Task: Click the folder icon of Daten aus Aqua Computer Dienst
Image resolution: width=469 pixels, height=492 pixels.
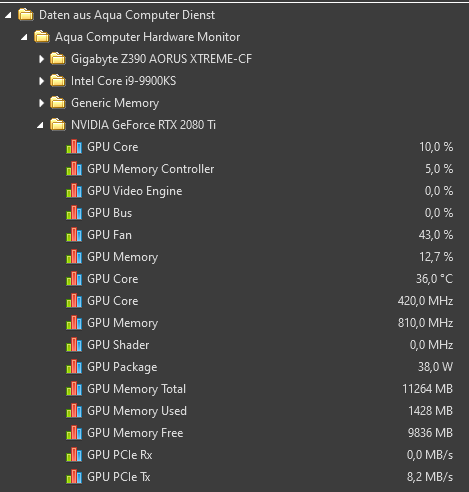Action: pos(26,15)
